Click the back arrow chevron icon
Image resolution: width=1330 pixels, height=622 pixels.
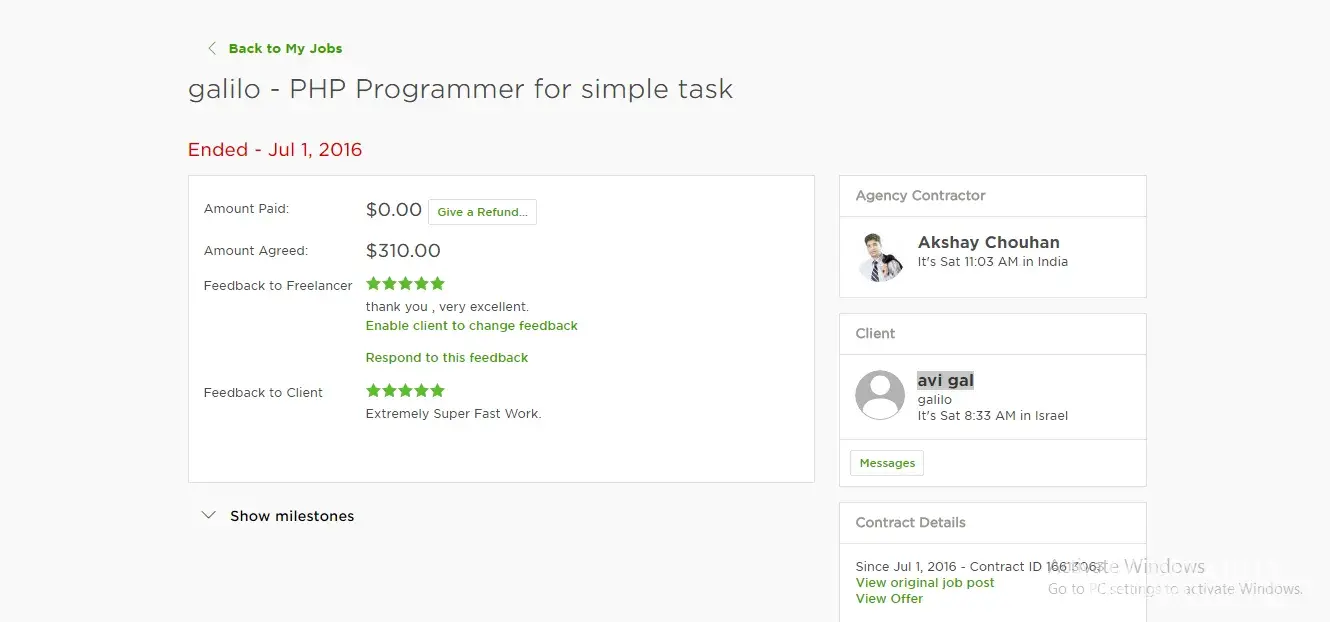(211, 48)
